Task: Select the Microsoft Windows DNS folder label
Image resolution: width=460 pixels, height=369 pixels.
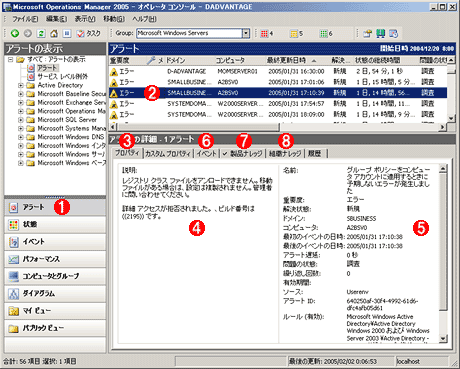Action: point(71,137)
